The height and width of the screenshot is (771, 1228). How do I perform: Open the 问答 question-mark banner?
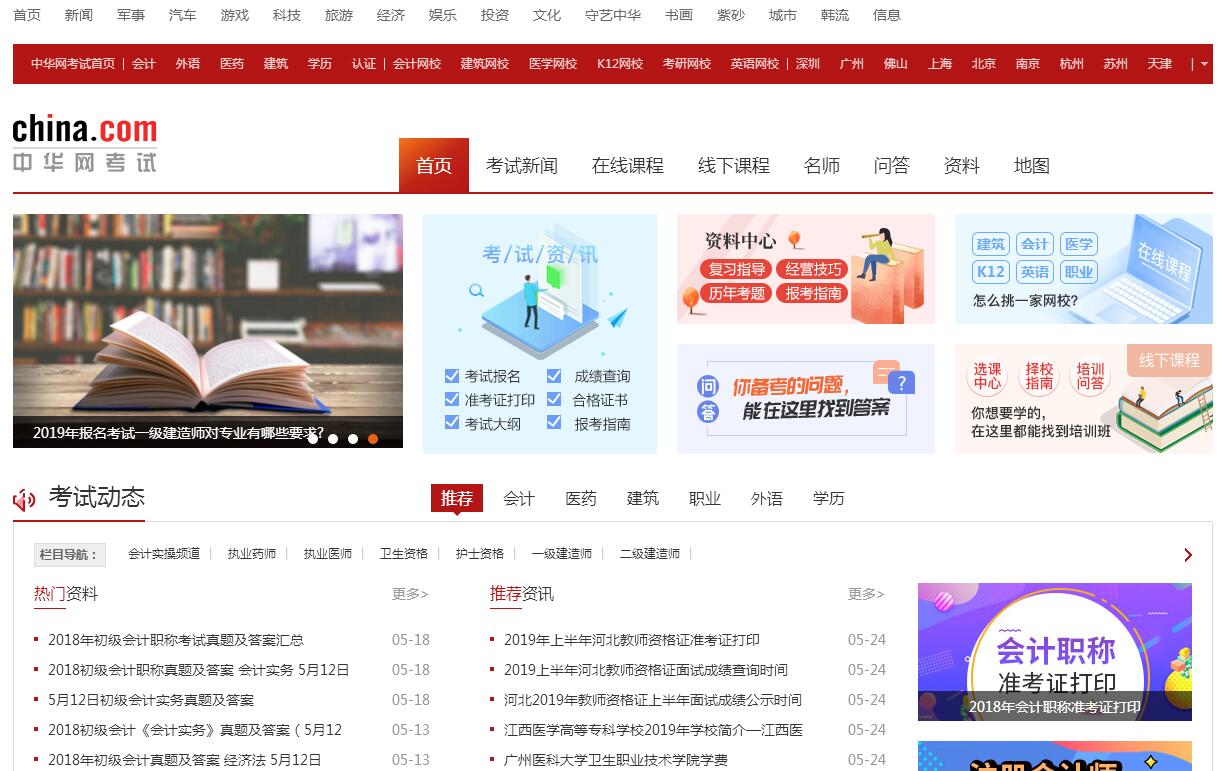coord(805,398)
